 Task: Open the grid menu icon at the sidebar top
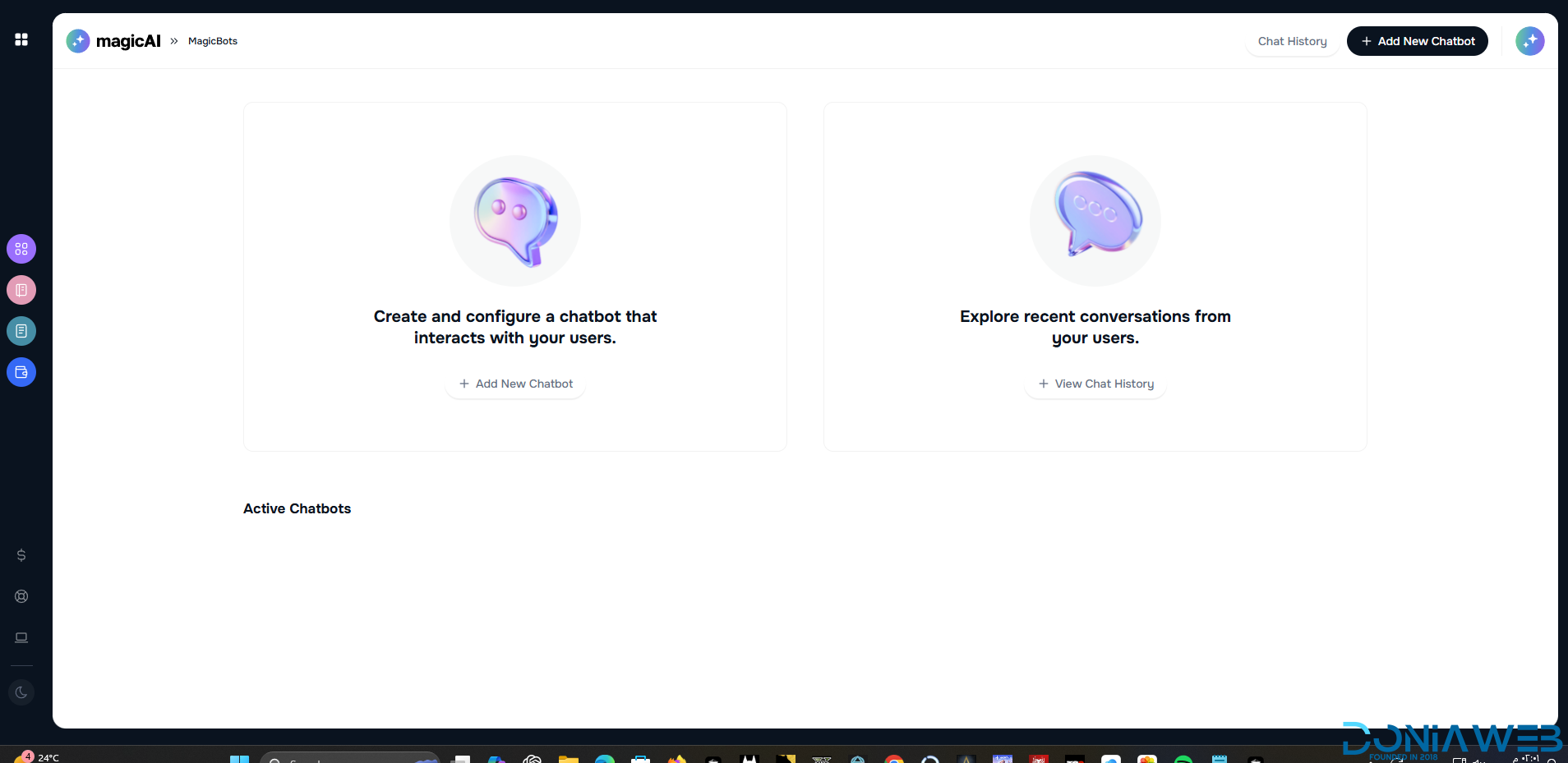(21, 39)
